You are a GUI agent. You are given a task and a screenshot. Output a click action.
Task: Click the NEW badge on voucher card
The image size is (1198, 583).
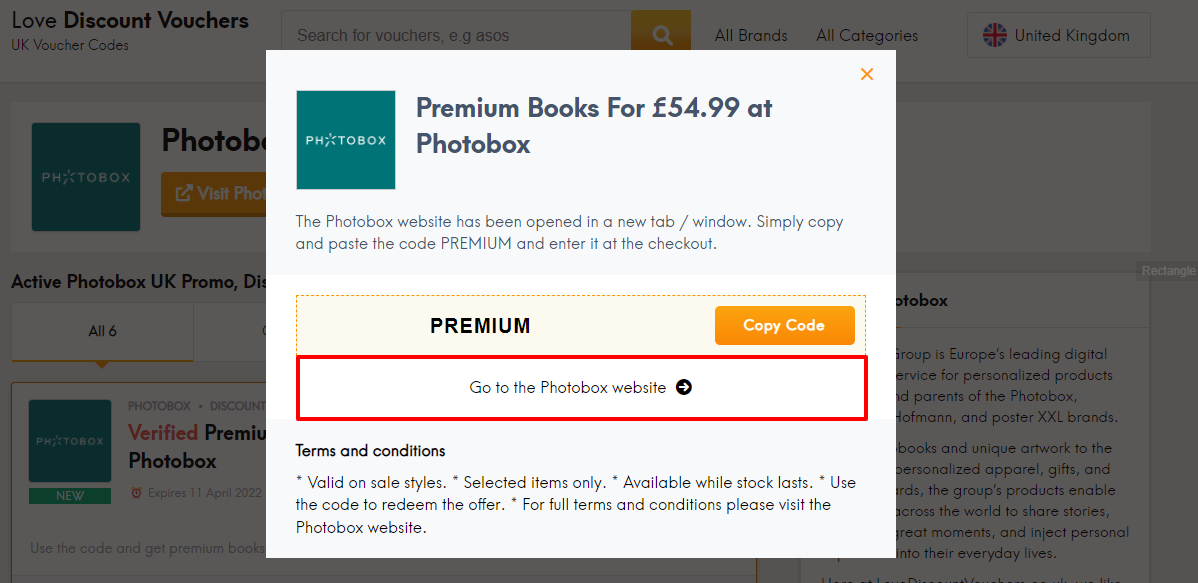pos(70,496)
